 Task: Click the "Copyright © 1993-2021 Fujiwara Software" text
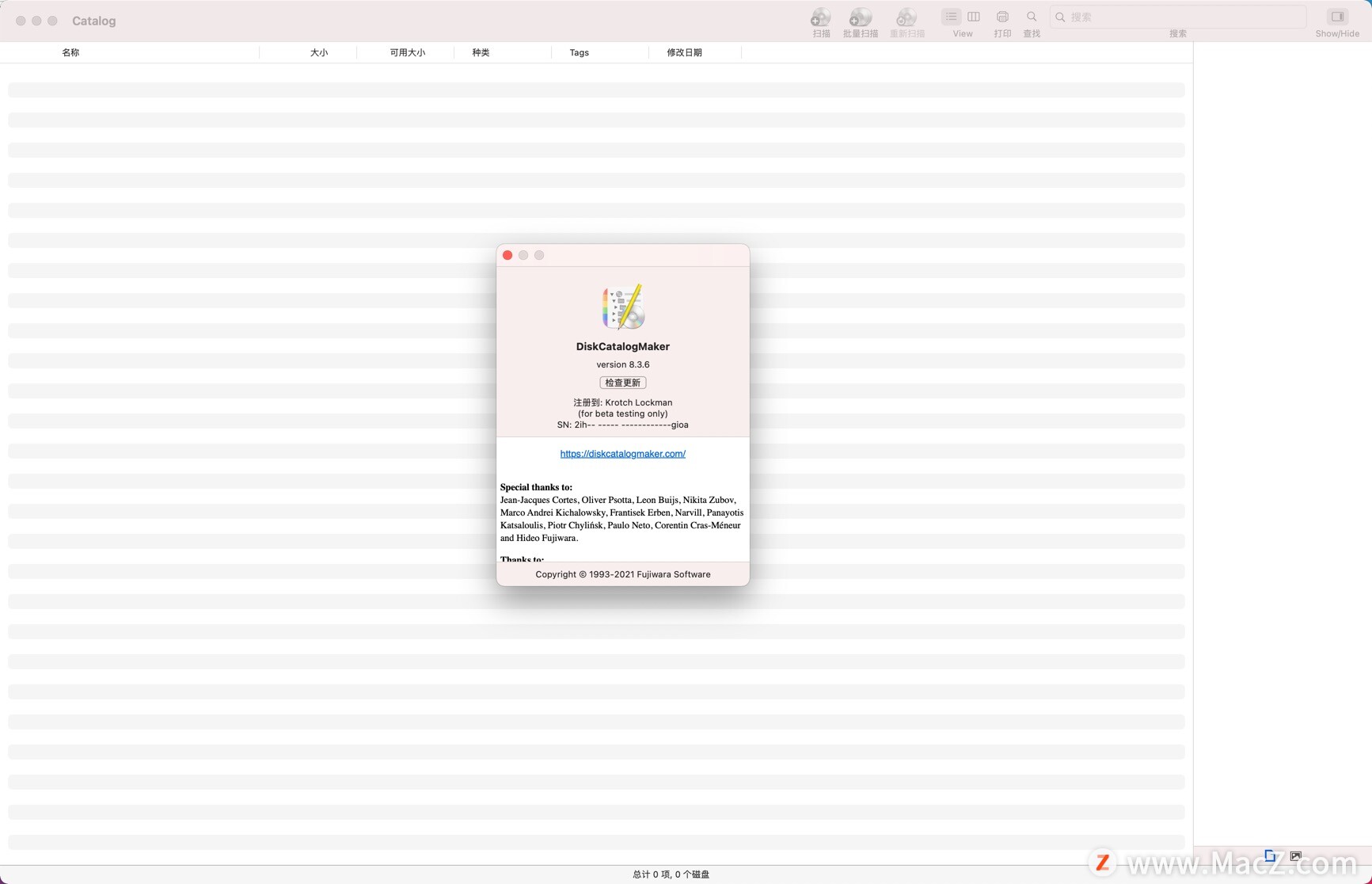click(x=623, y=574)
